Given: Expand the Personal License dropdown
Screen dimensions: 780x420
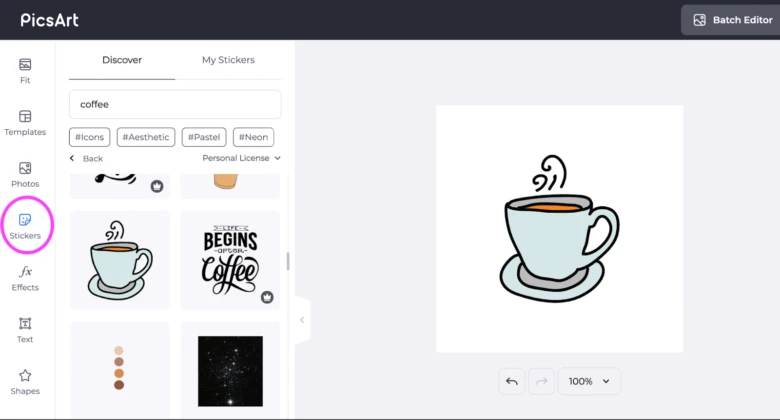Looking at the screenshot, I should pyautogui.click(x=241, y=158).
